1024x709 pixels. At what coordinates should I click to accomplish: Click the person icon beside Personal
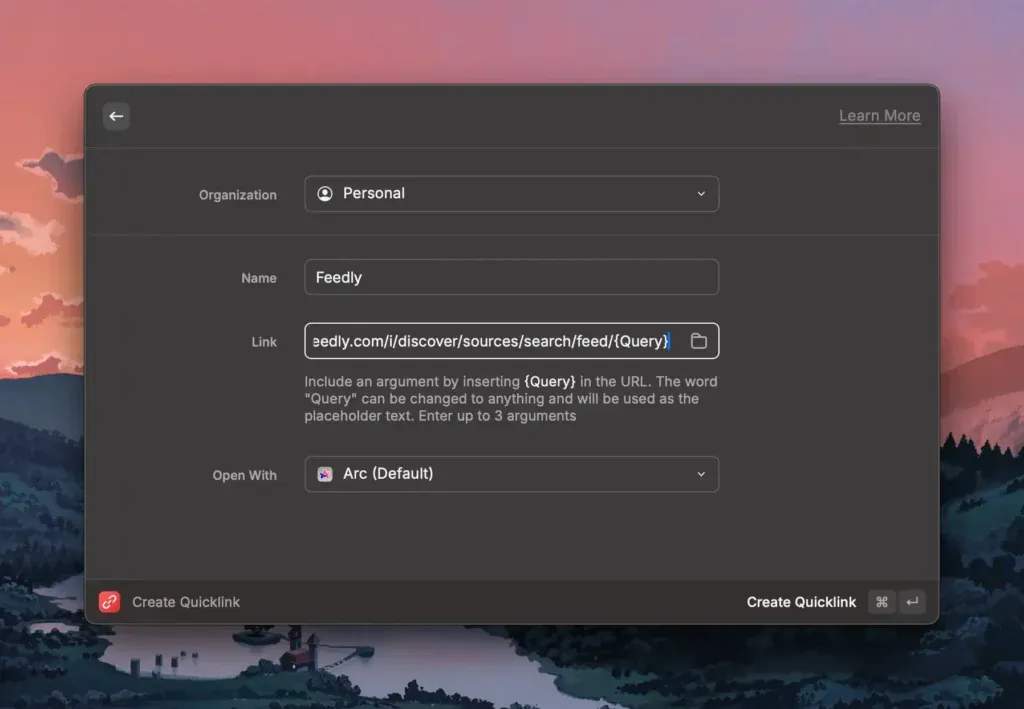(325, 194)
